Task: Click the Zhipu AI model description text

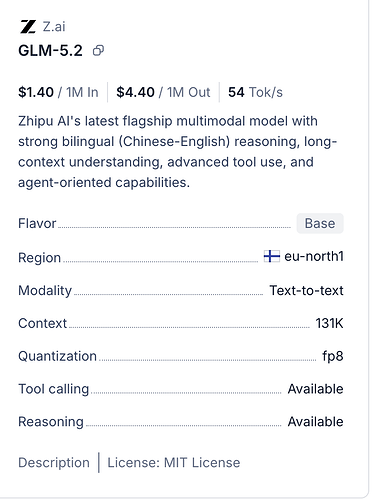Action: (177, 152)
